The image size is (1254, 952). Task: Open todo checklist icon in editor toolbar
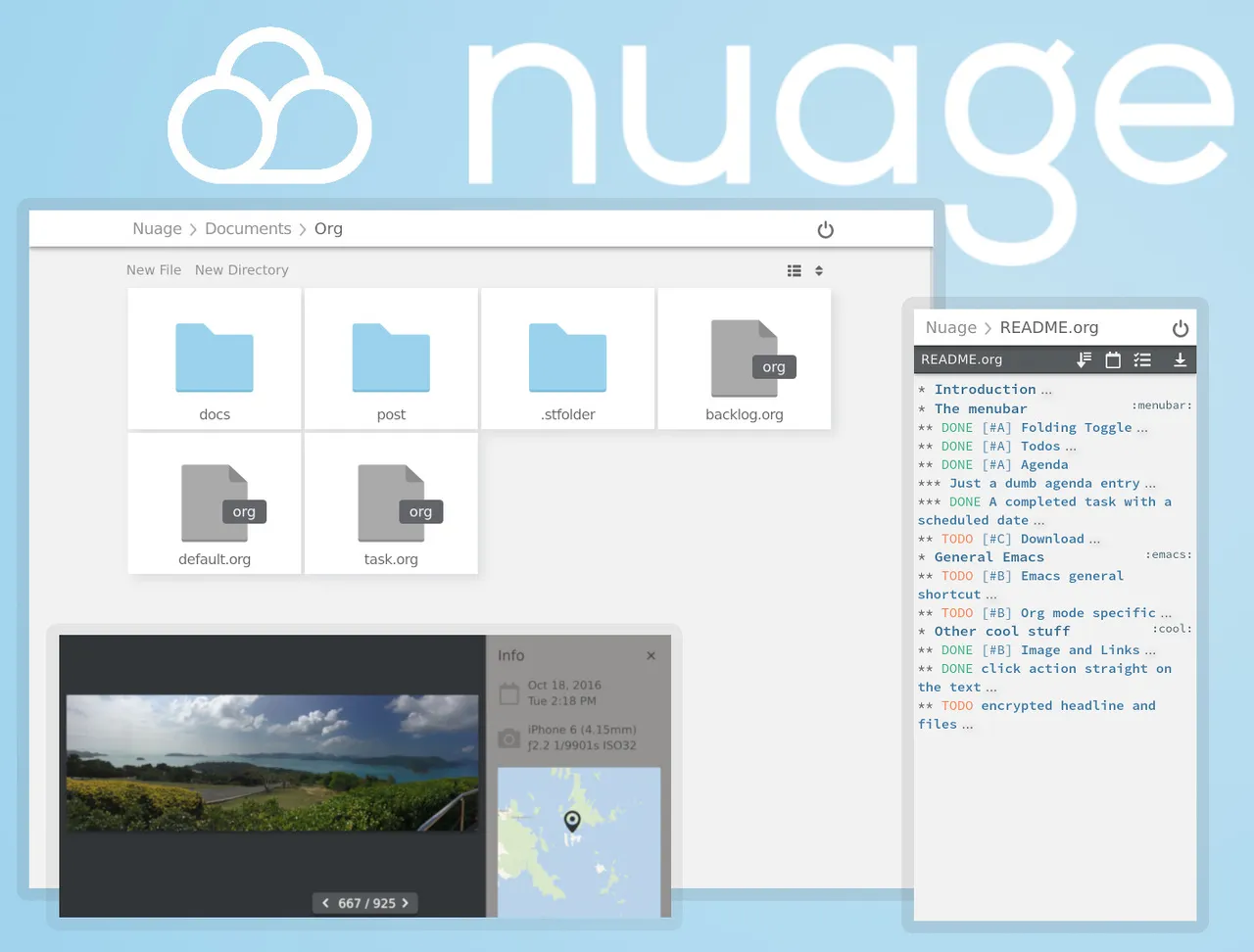tap(1142, 359)
